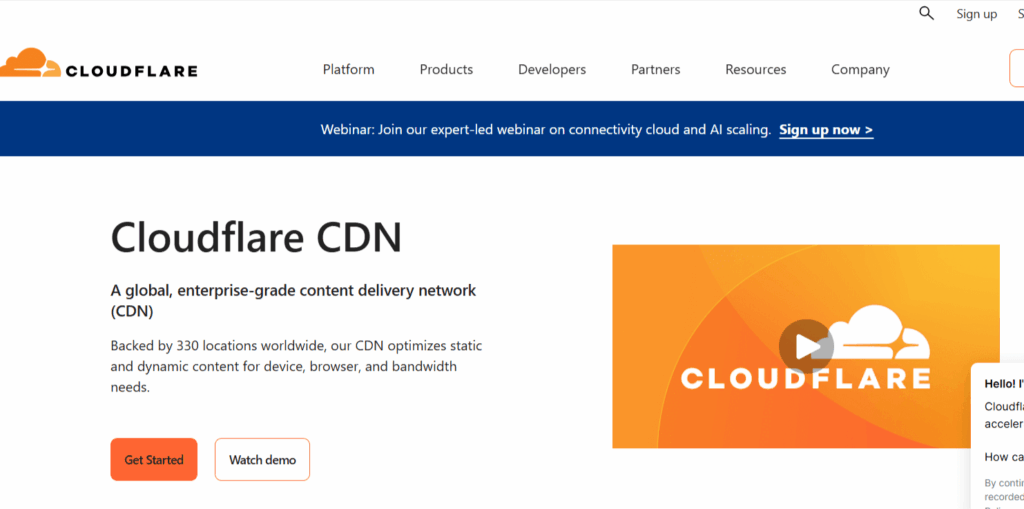The image size is (1024, 509).
Task: Click the webinar banner announcement text
Action: click(545, 129)
